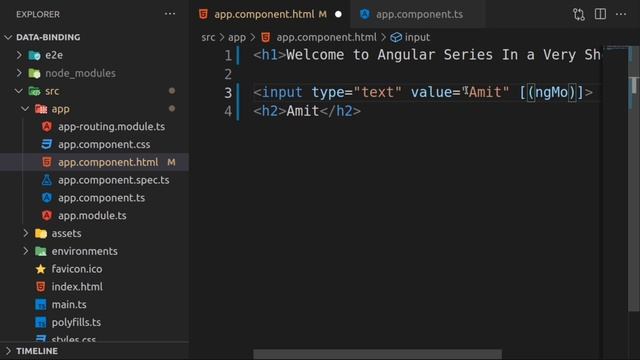Click the CSS icon of app.component.css
The image size is (640, 360).
pos(47,144)
